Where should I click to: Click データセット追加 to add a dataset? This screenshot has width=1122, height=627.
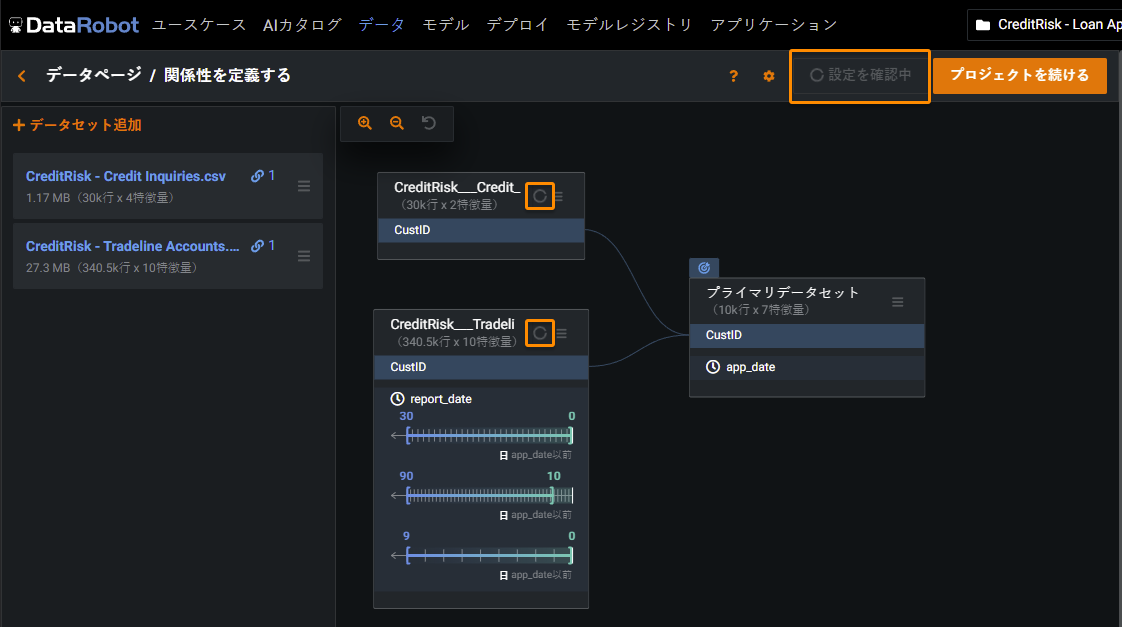tap(77, 125)
